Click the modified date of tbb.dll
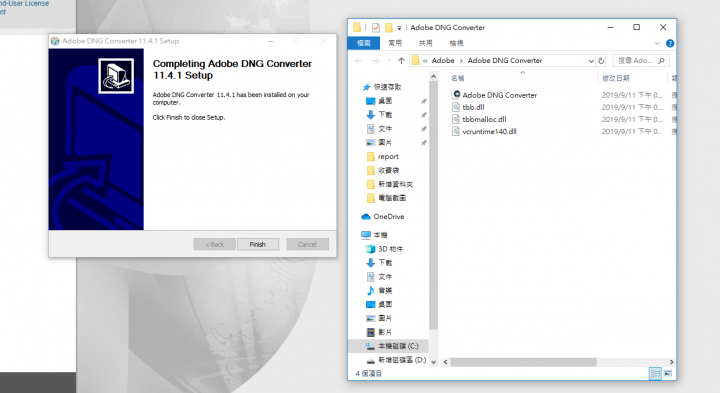The width and height of the screenshot is (720, 393). point(632,107)
